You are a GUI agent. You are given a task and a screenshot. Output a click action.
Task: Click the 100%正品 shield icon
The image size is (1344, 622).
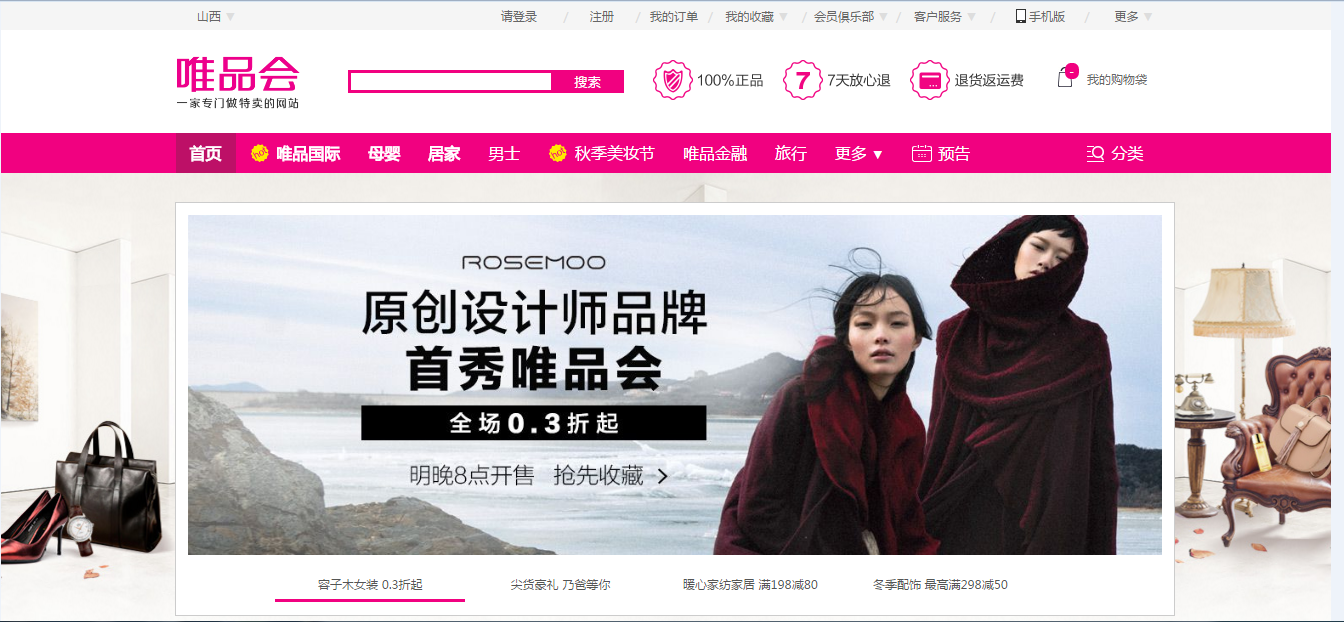point(672,80)
